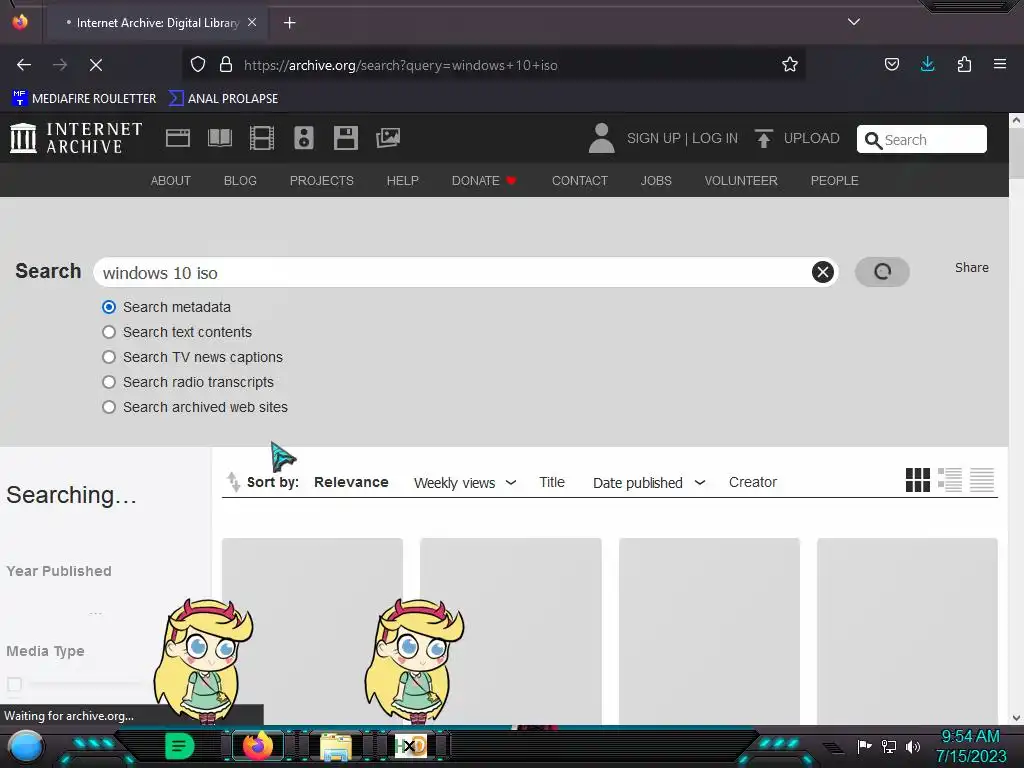Image resolution: width=1024 pixels, height=768 pixels.
Task: Open the Texts book icon
Action: [x=219, y=138]
